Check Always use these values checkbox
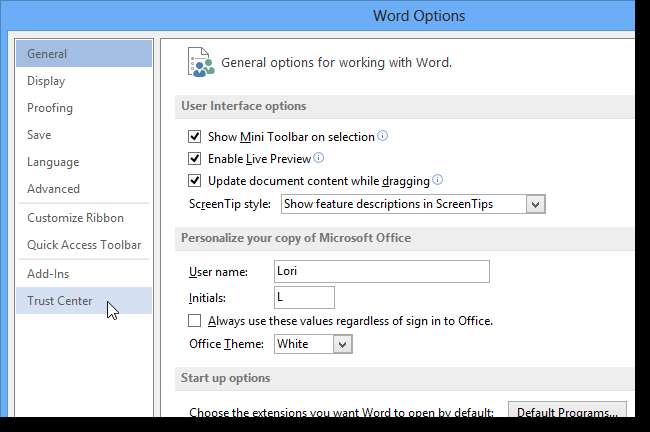This screenshot has width=650, height=432. click(x=195, y=321)
